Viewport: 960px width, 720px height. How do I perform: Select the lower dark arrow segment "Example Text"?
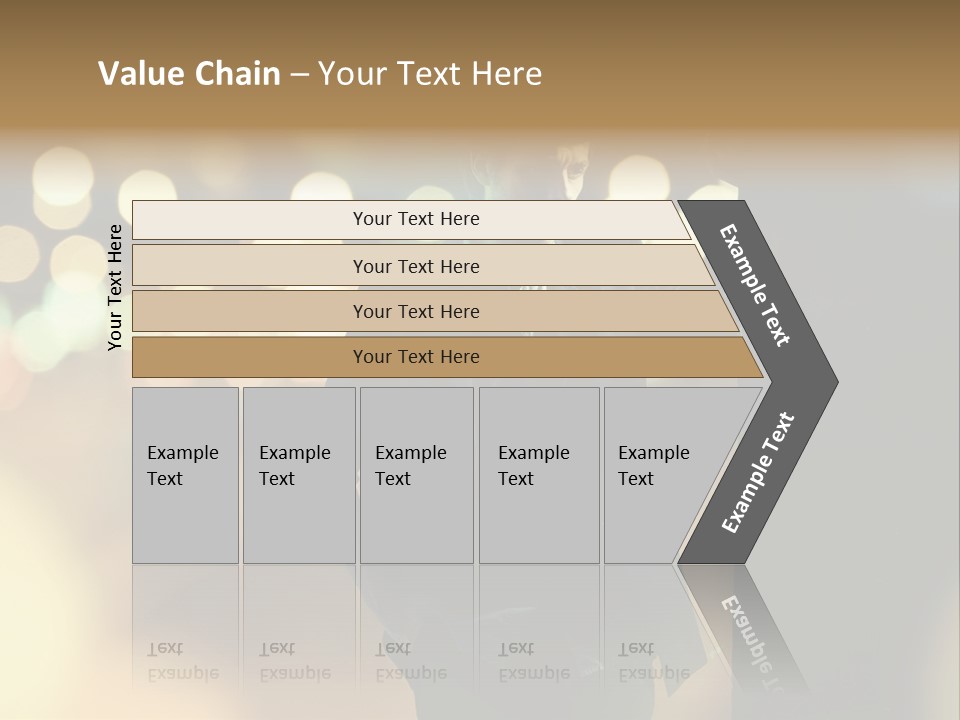(758, 472)
